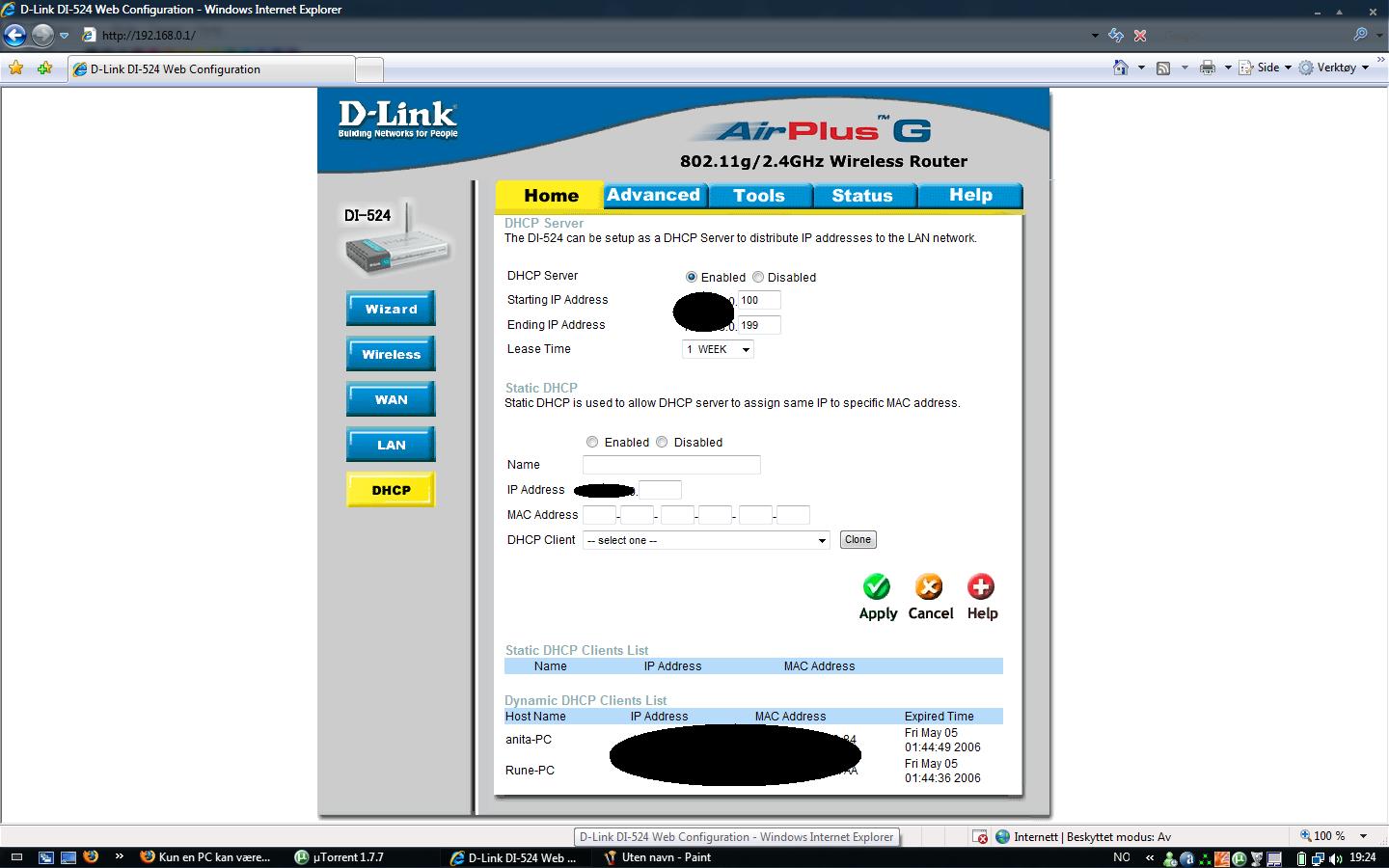Select the D-Link DI-524 browser tab
The width and height of the screenshot is (1389, 868).
click(210, 69)
